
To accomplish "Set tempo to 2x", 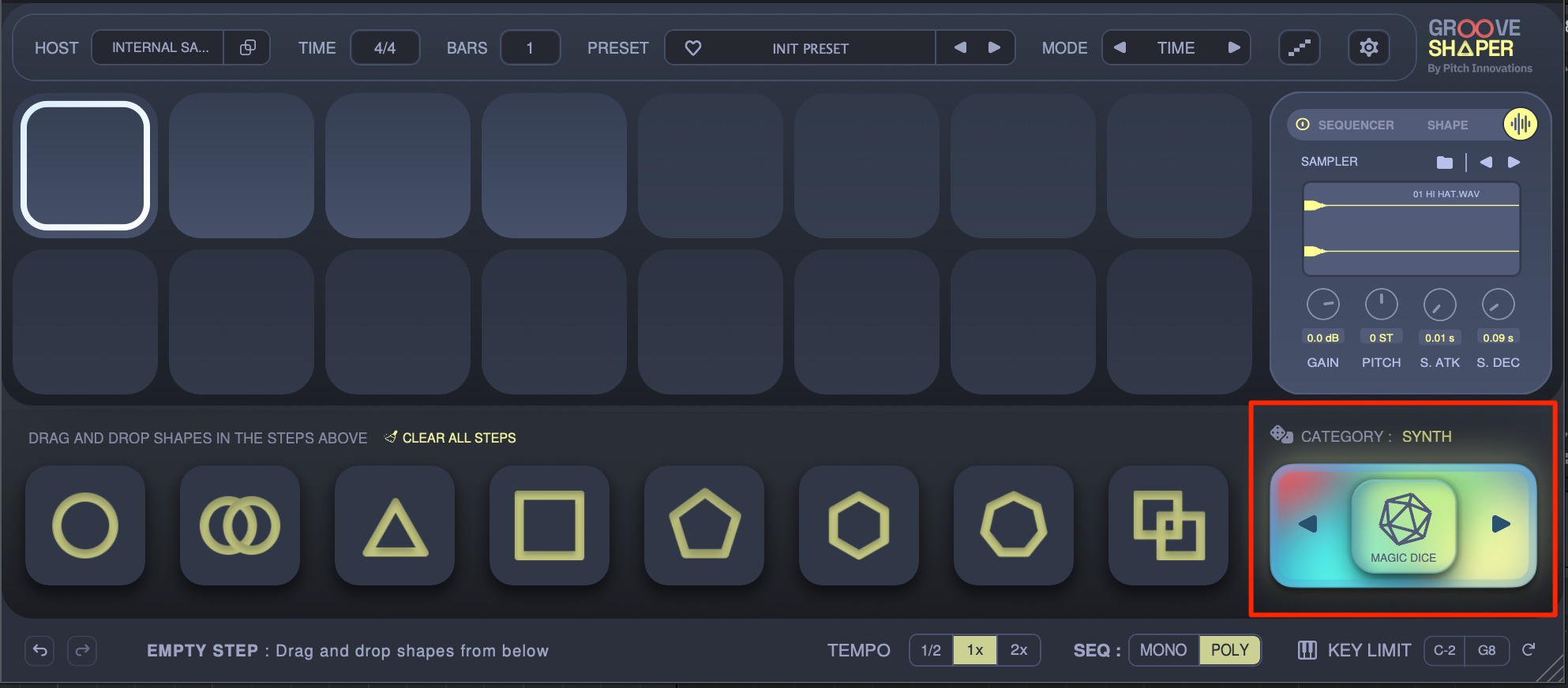I will tap(1019, 650).
